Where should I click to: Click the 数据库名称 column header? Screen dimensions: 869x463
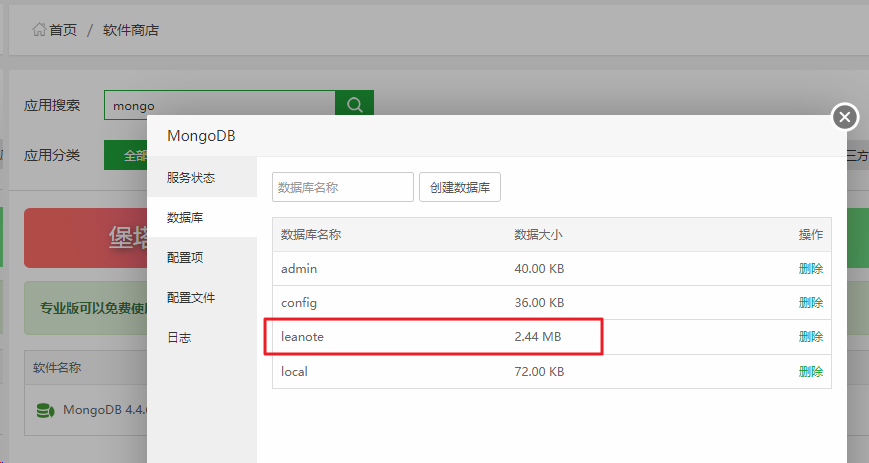tap(311, 235)
